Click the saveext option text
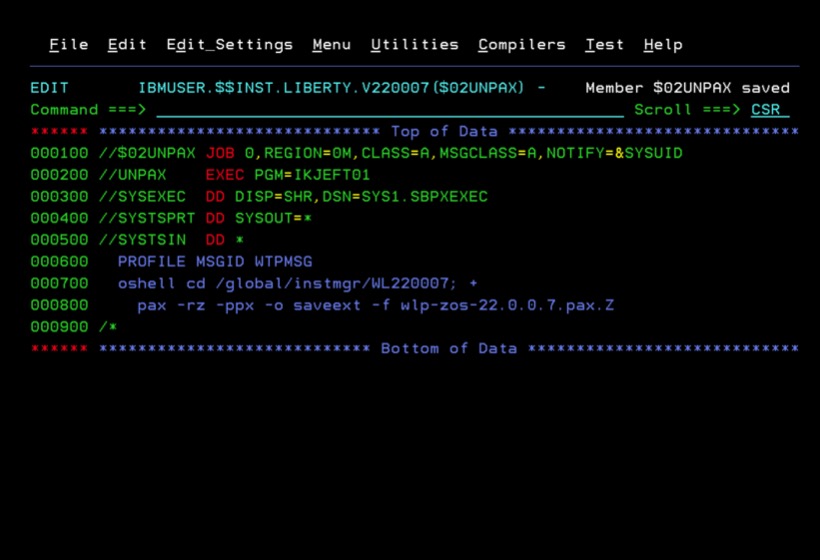820x560 pixels. (x=327, y=305)
